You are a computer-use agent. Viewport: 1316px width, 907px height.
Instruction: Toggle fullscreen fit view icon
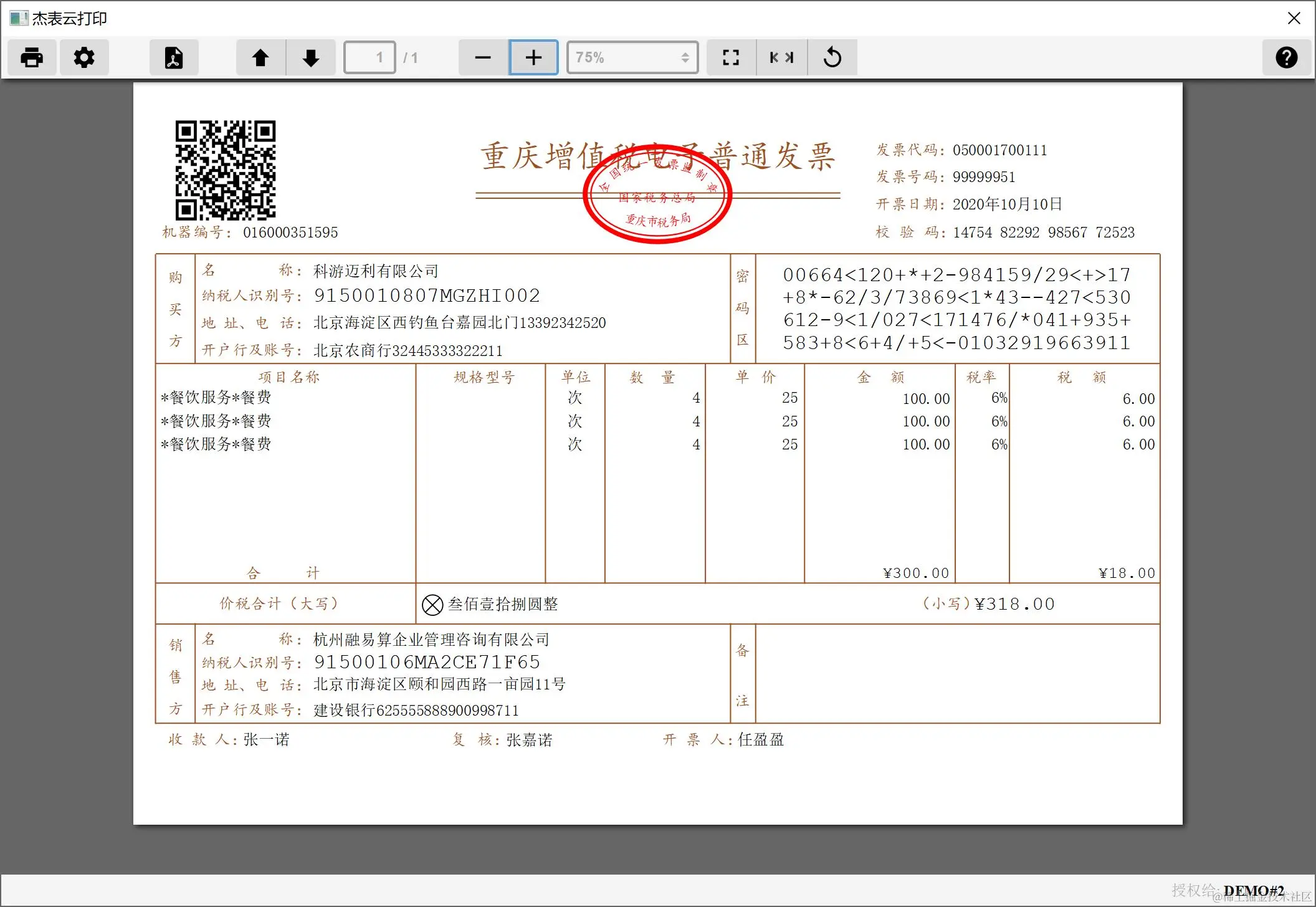[731, 57]
